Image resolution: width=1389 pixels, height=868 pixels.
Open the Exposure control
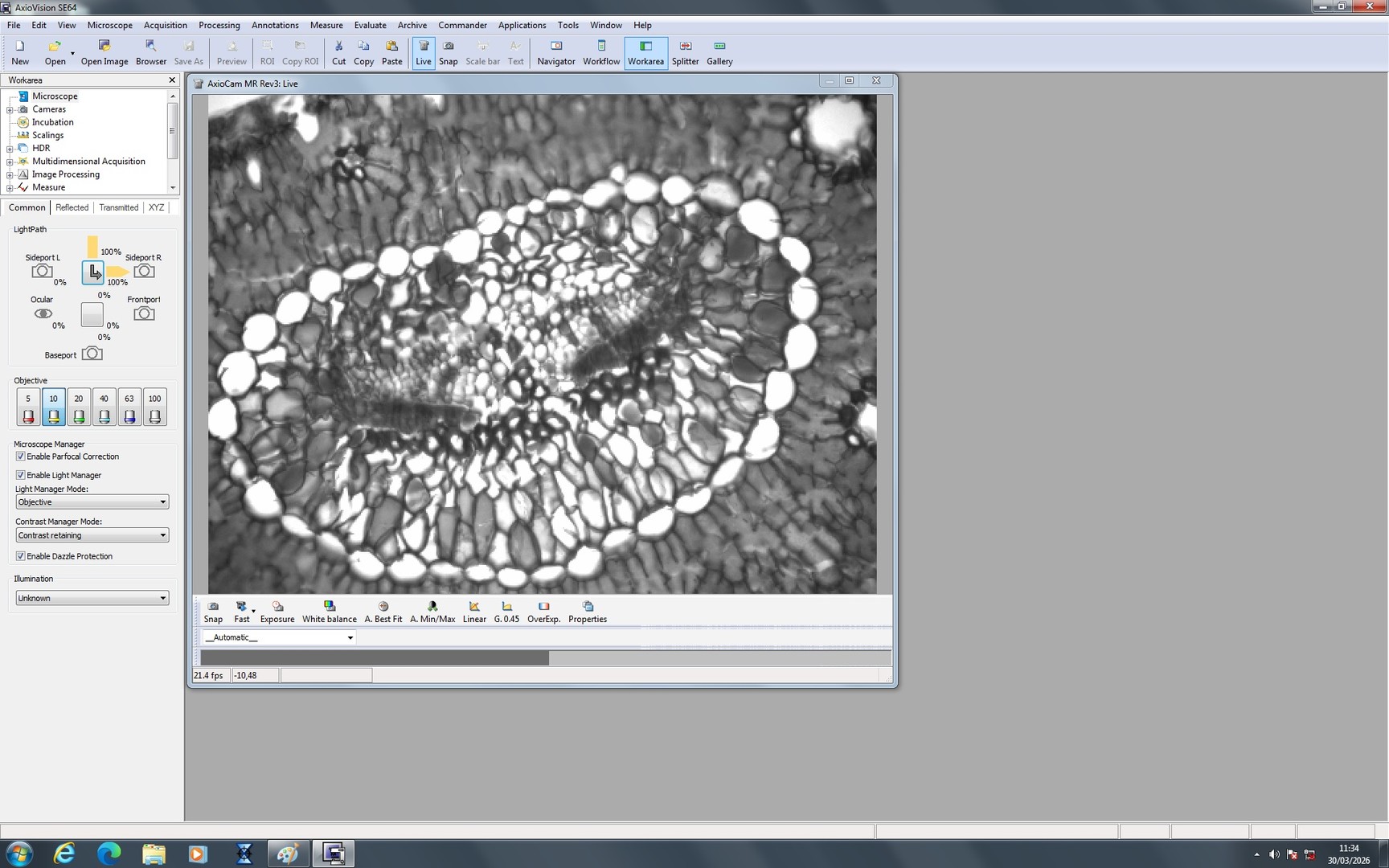coord(277,611)
